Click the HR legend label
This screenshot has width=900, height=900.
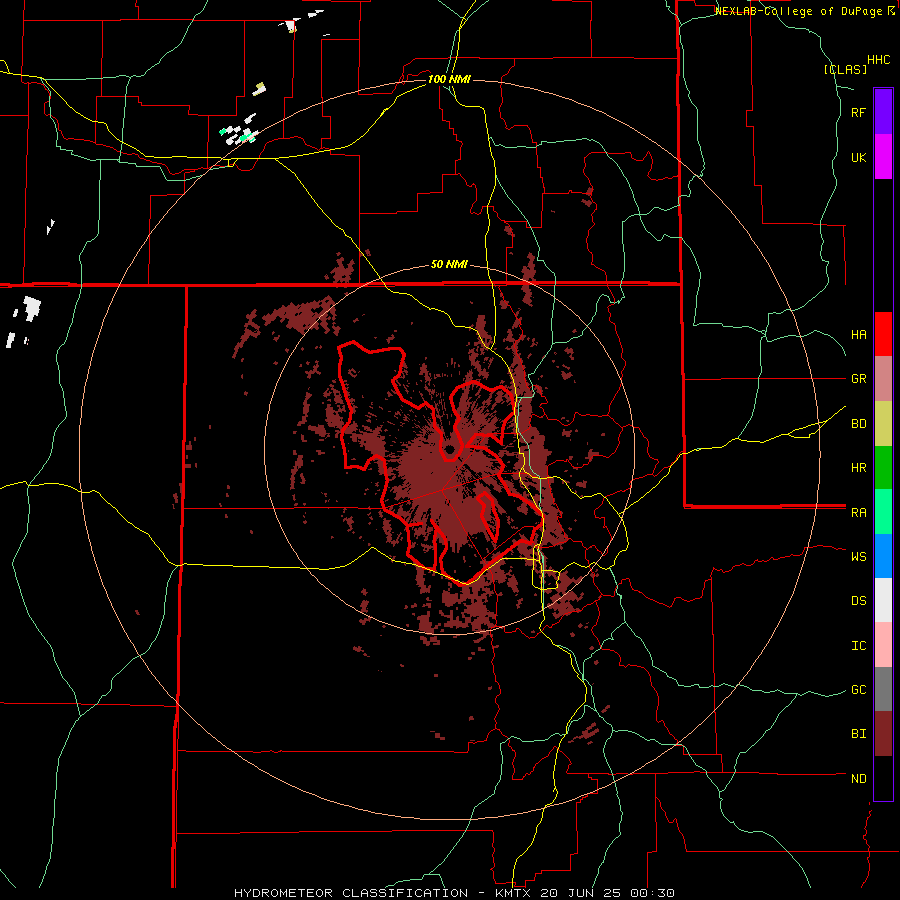pyautogui.click(x=859, y=468)
